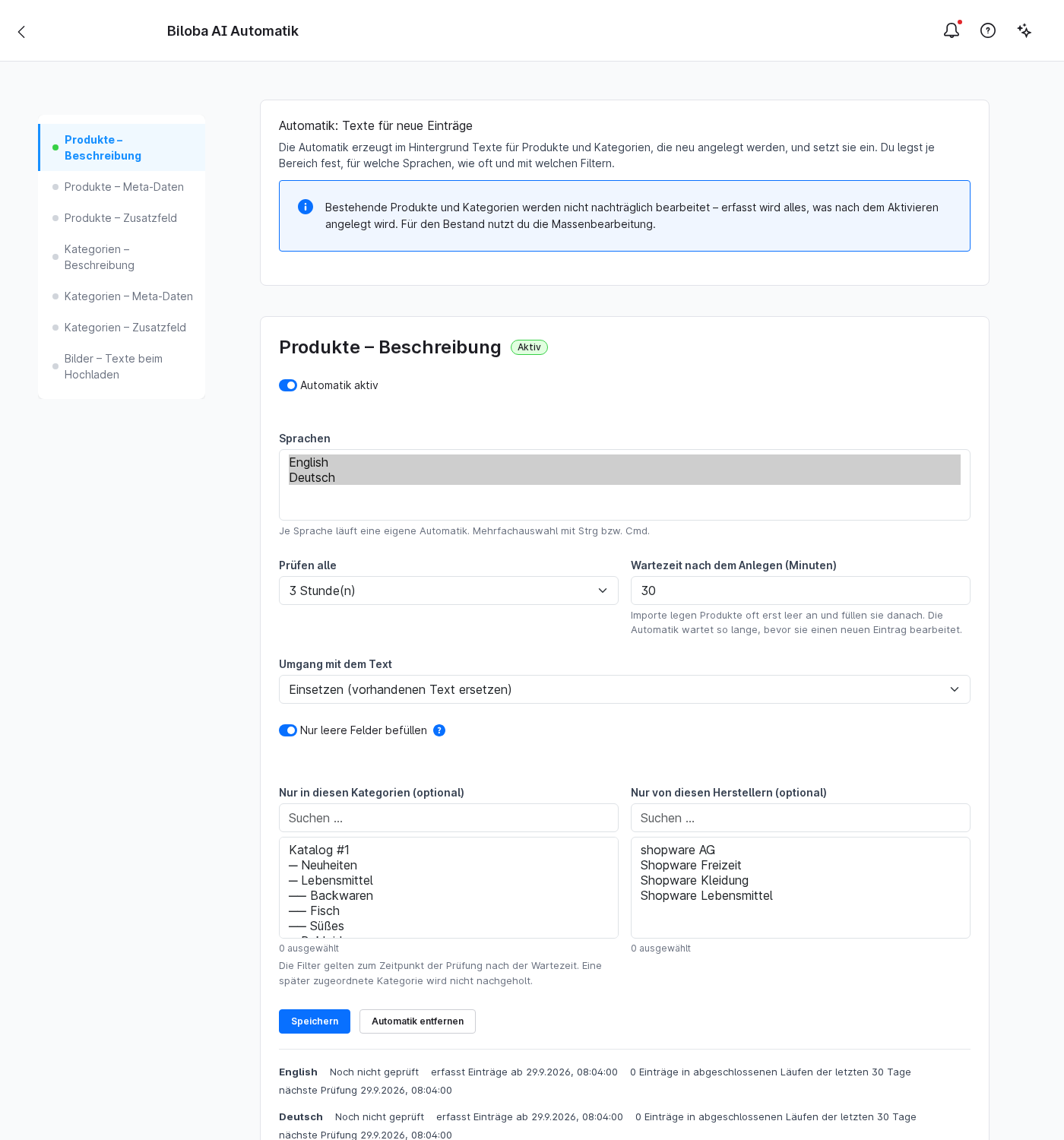Select Shopware Lebensmittel manufacturer

800,895
